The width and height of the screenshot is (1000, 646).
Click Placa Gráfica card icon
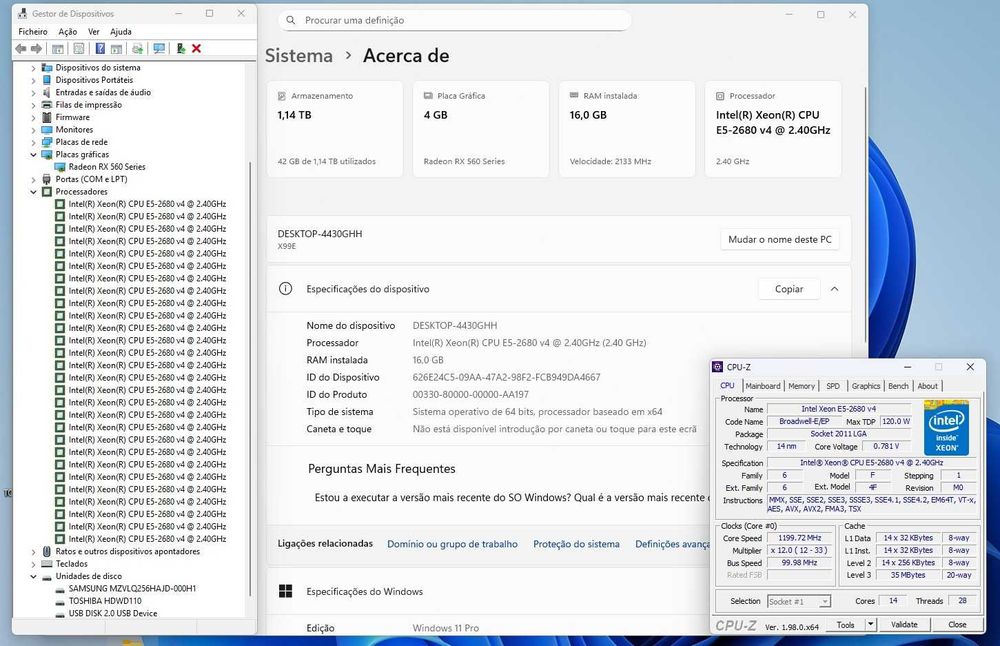[428, 96]
